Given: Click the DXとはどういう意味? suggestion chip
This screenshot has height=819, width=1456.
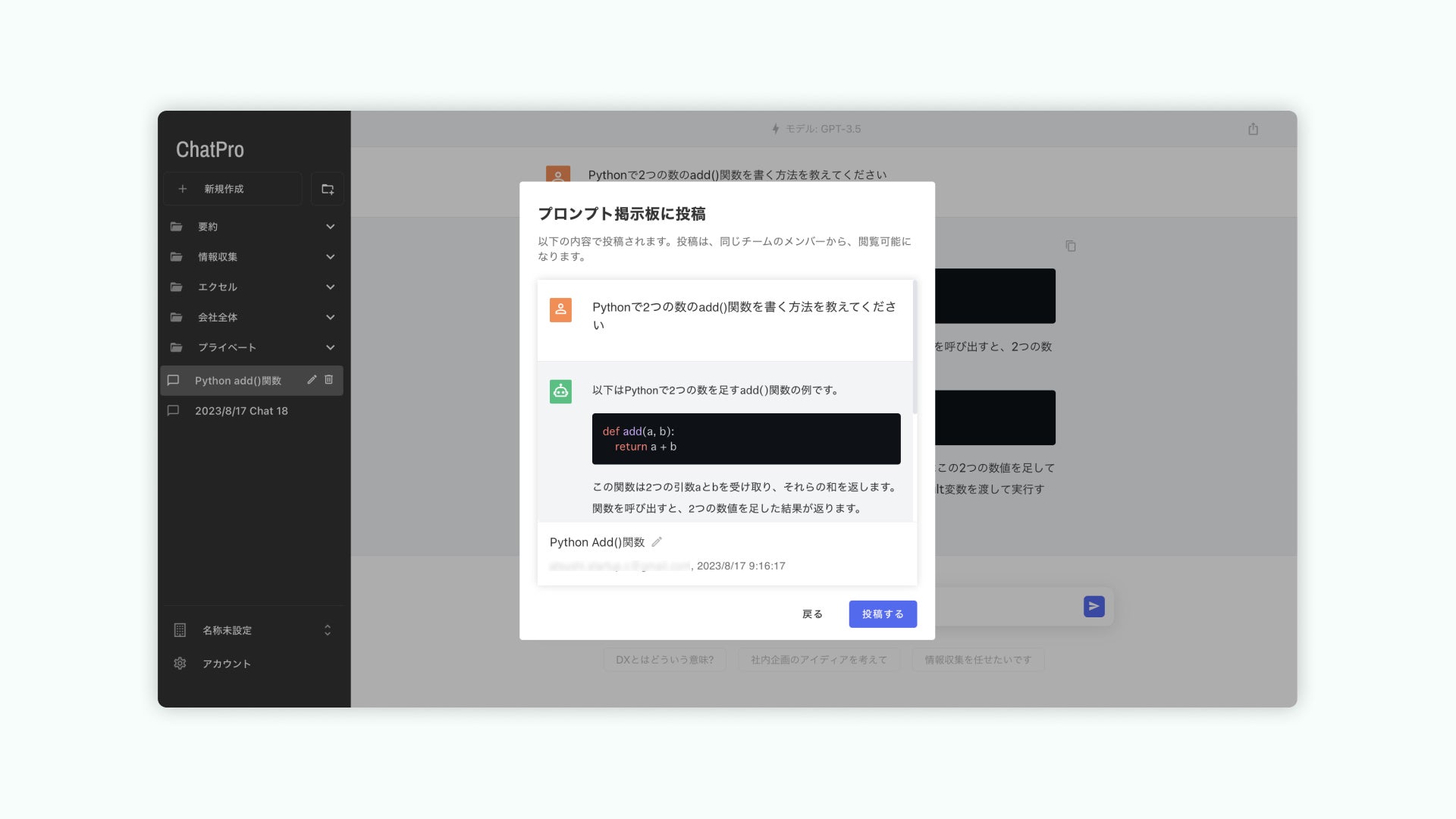Looking at the screenshot, I should click(664, 660).
